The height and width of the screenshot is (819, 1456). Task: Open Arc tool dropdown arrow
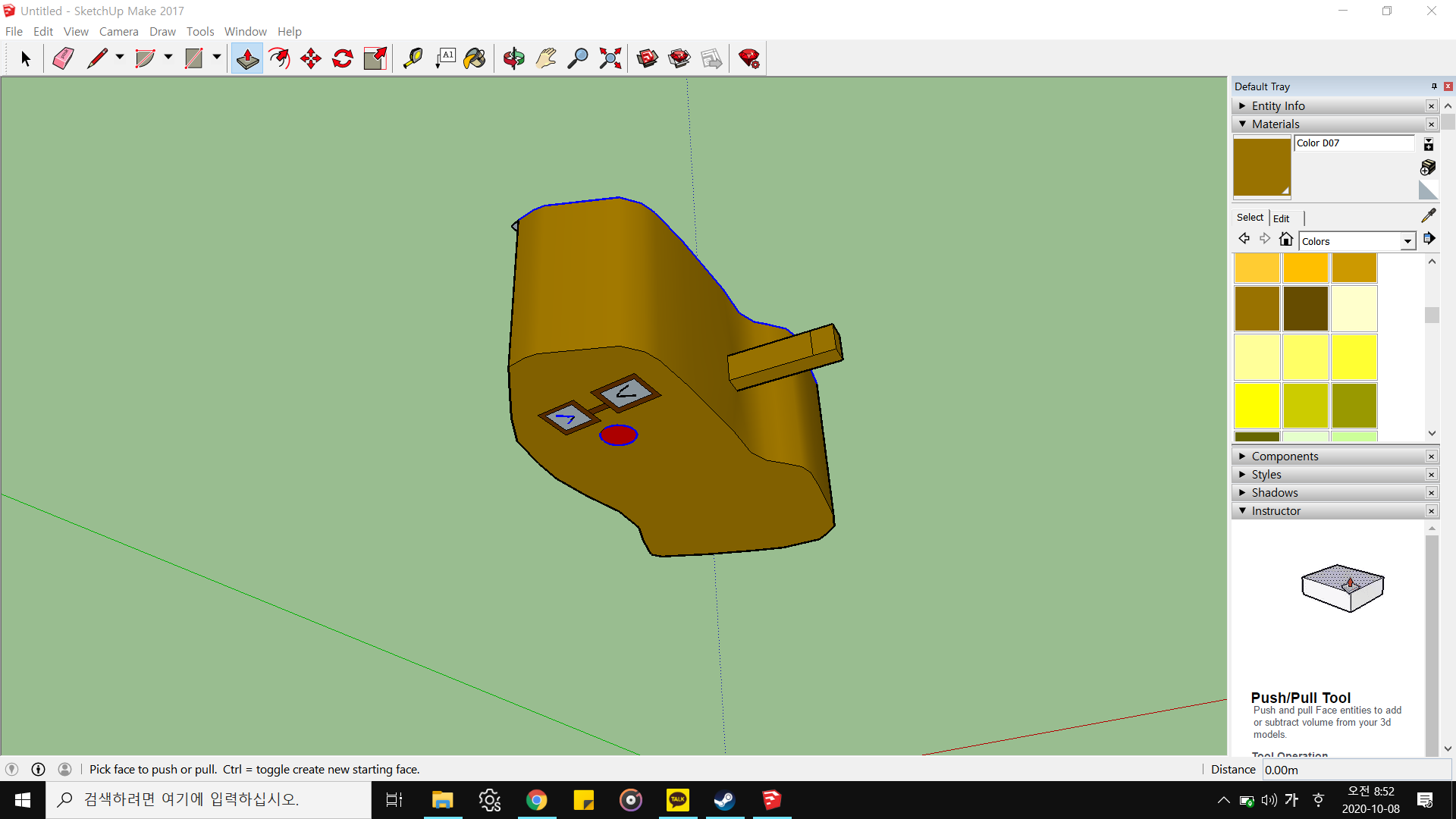[x=168, y=57]
